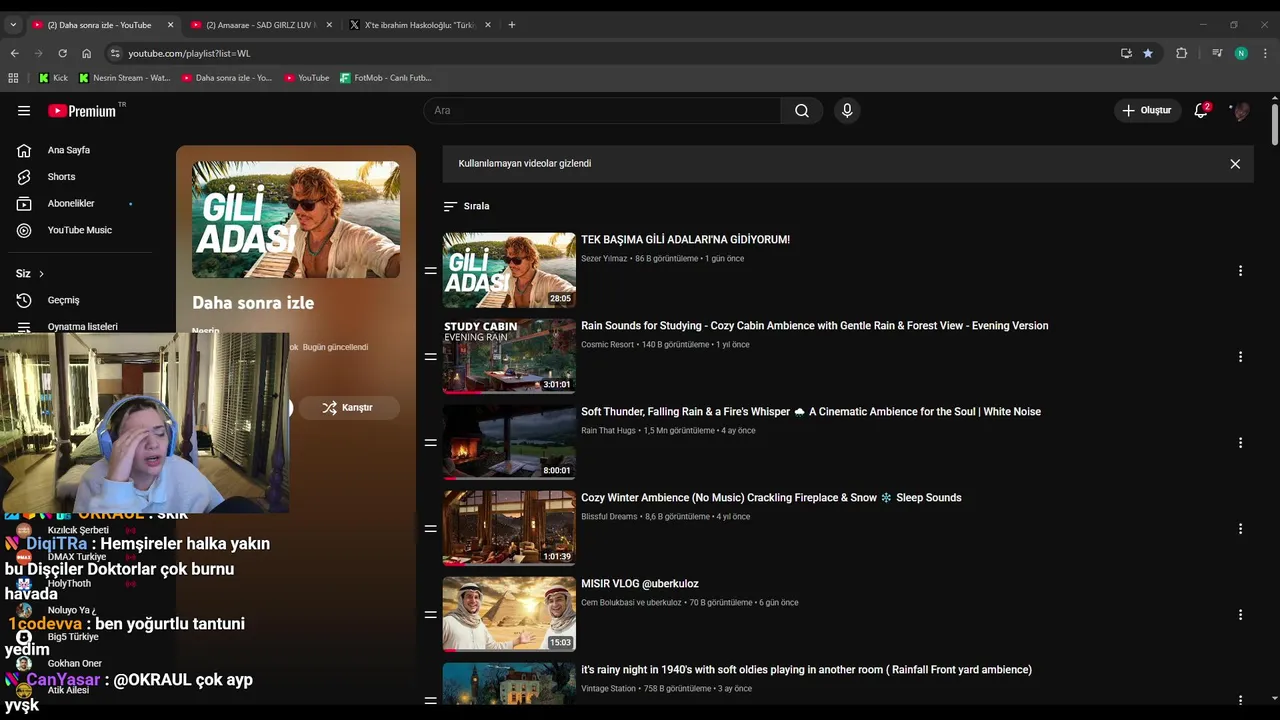Viewport: 1280px width, 720px height.
Task: Open the Sırala sort dropdown
Action: tap(467, 206)
